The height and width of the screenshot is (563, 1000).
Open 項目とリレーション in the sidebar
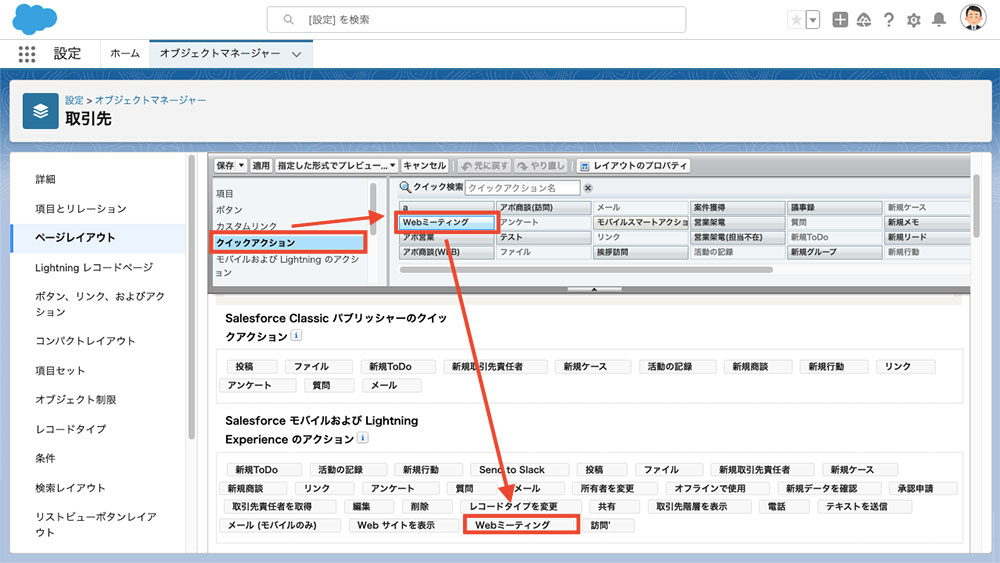click(81, 208)
